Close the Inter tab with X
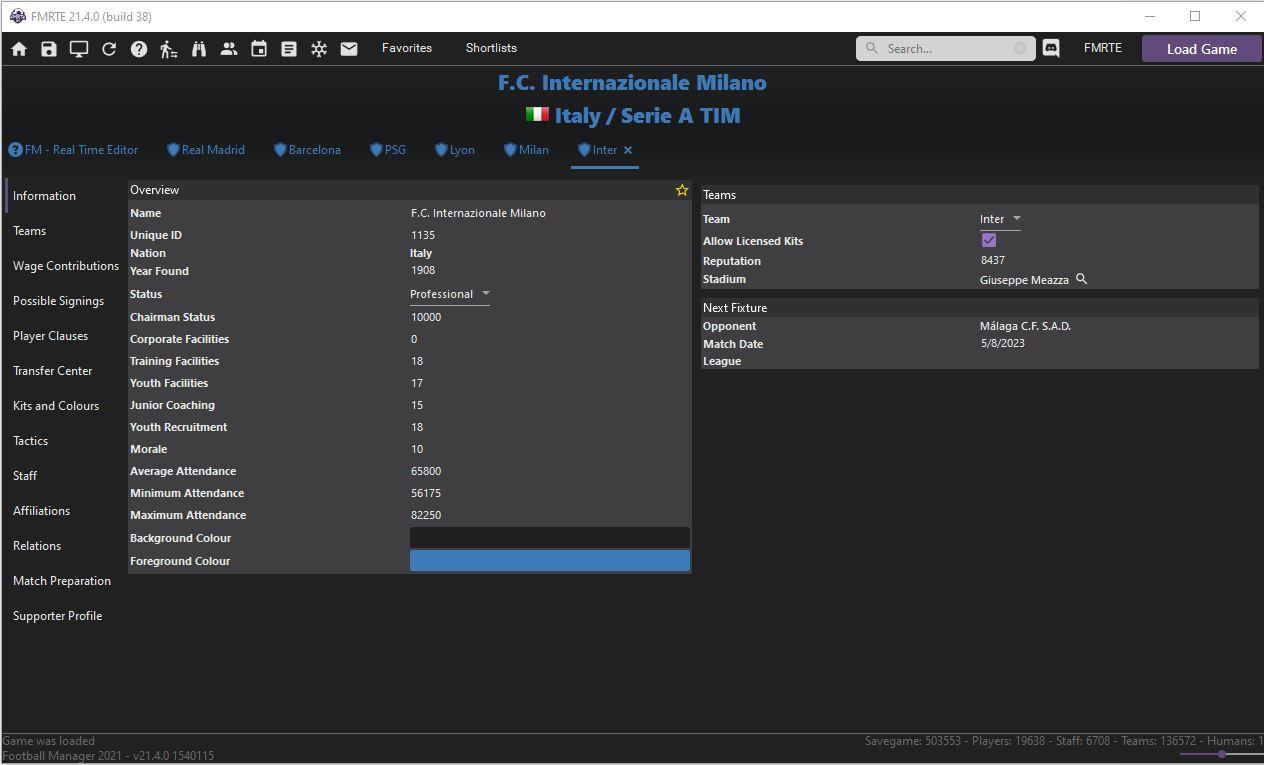The width and height of the screenshot is (1264, 765). pyautogui.click(x=628, y=150)
